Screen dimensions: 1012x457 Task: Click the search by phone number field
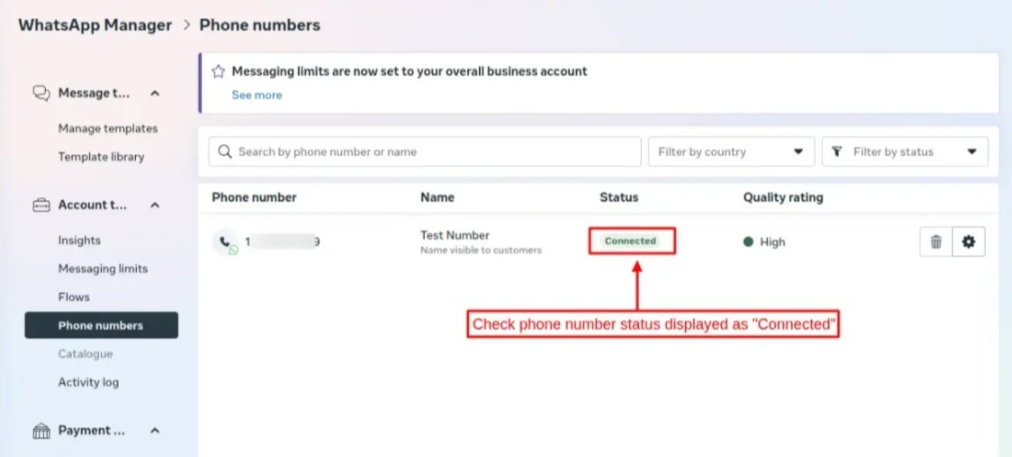click(425, 152)
